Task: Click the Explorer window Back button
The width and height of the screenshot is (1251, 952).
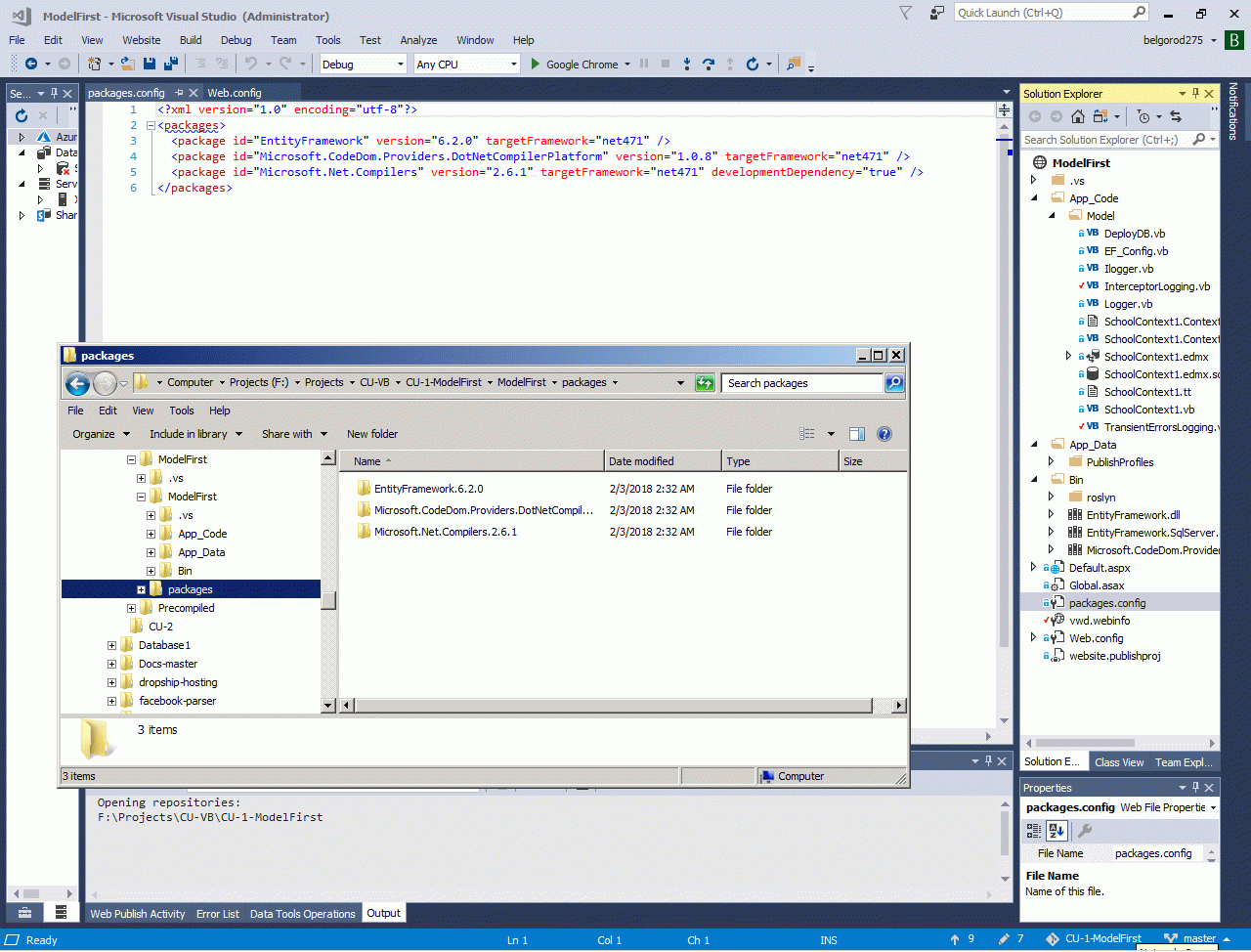Action: pyautogui.click(x=77, y=383)
